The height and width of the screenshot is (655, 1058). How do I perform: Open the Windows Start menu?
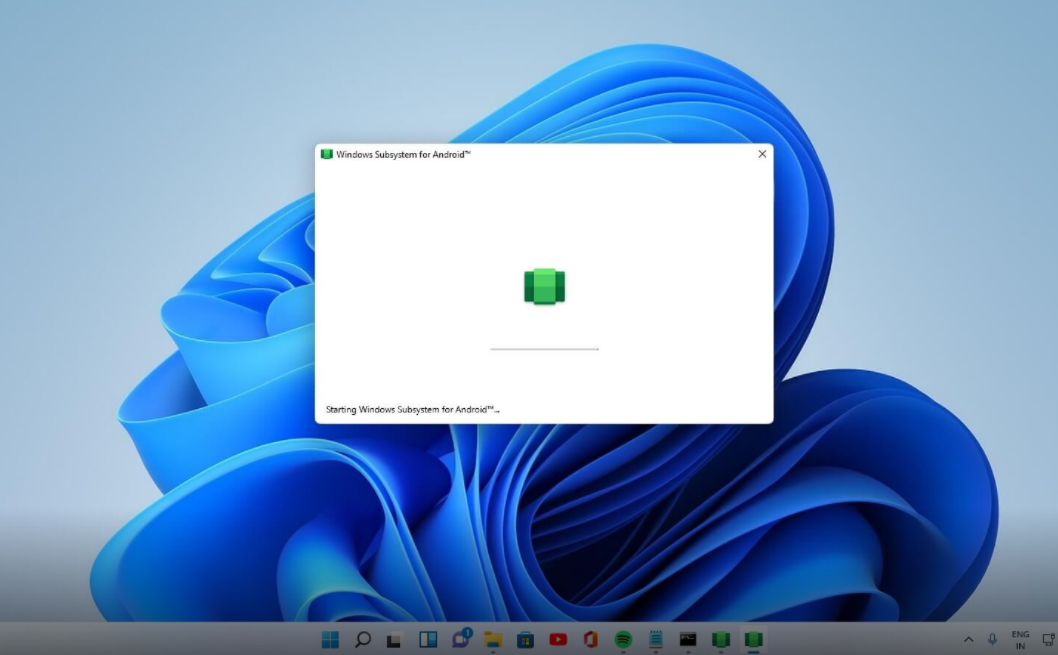[330, 639]
